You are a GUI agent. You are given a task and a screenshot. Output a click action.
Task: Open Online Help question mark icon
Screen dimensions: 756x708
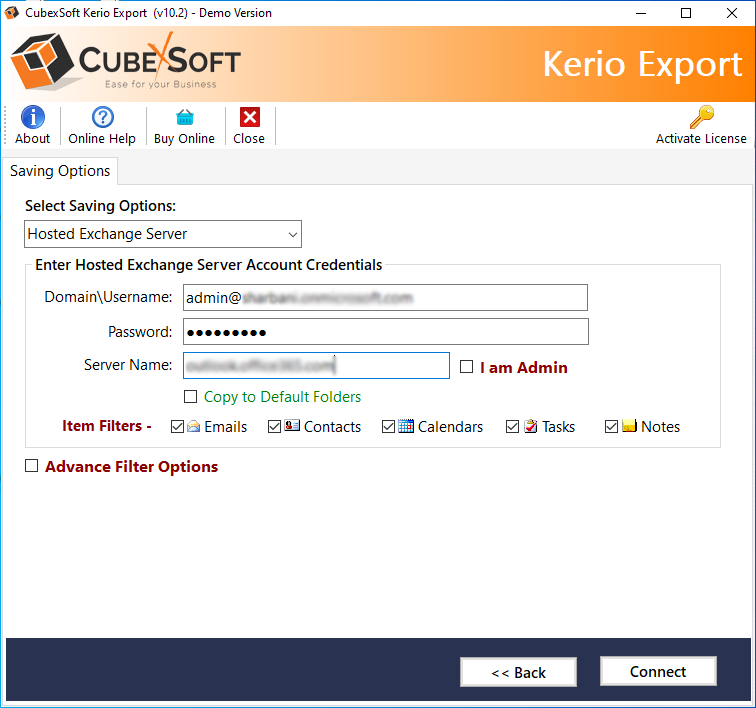click(103, 117)
